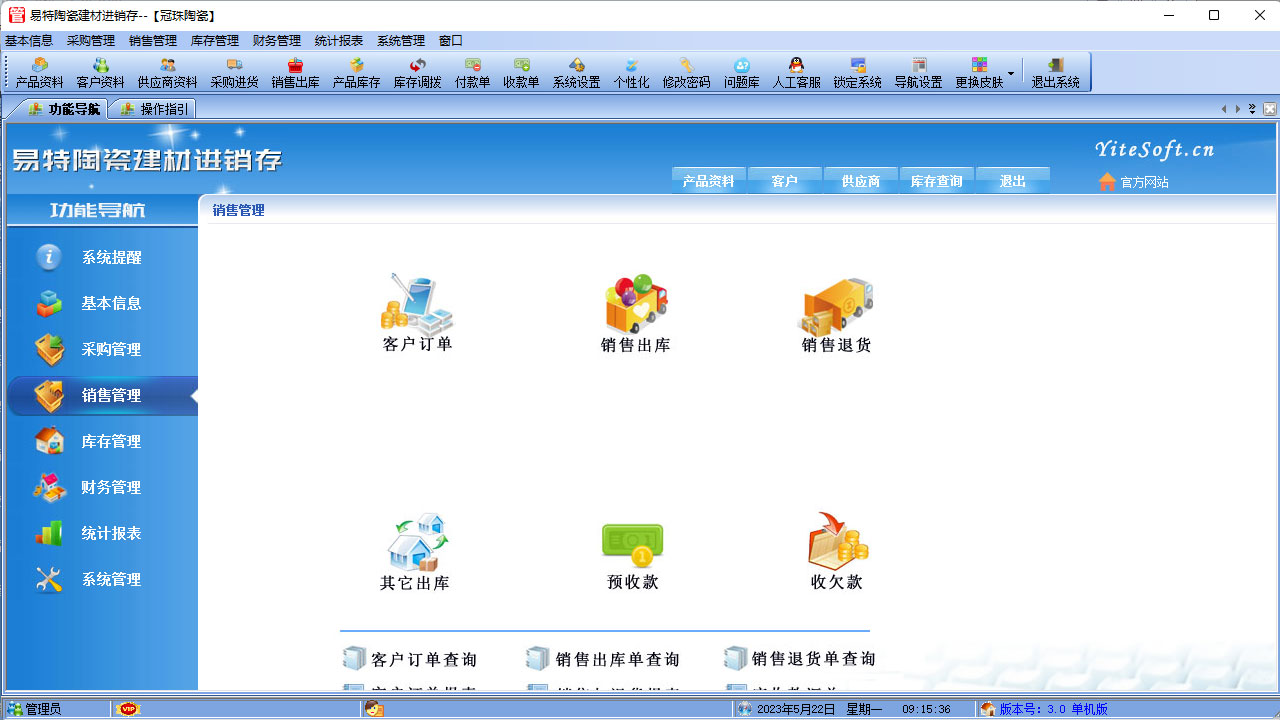
Task: Open the 预收款 module icon
Action: pyautogui.click(x=633, y=545)
